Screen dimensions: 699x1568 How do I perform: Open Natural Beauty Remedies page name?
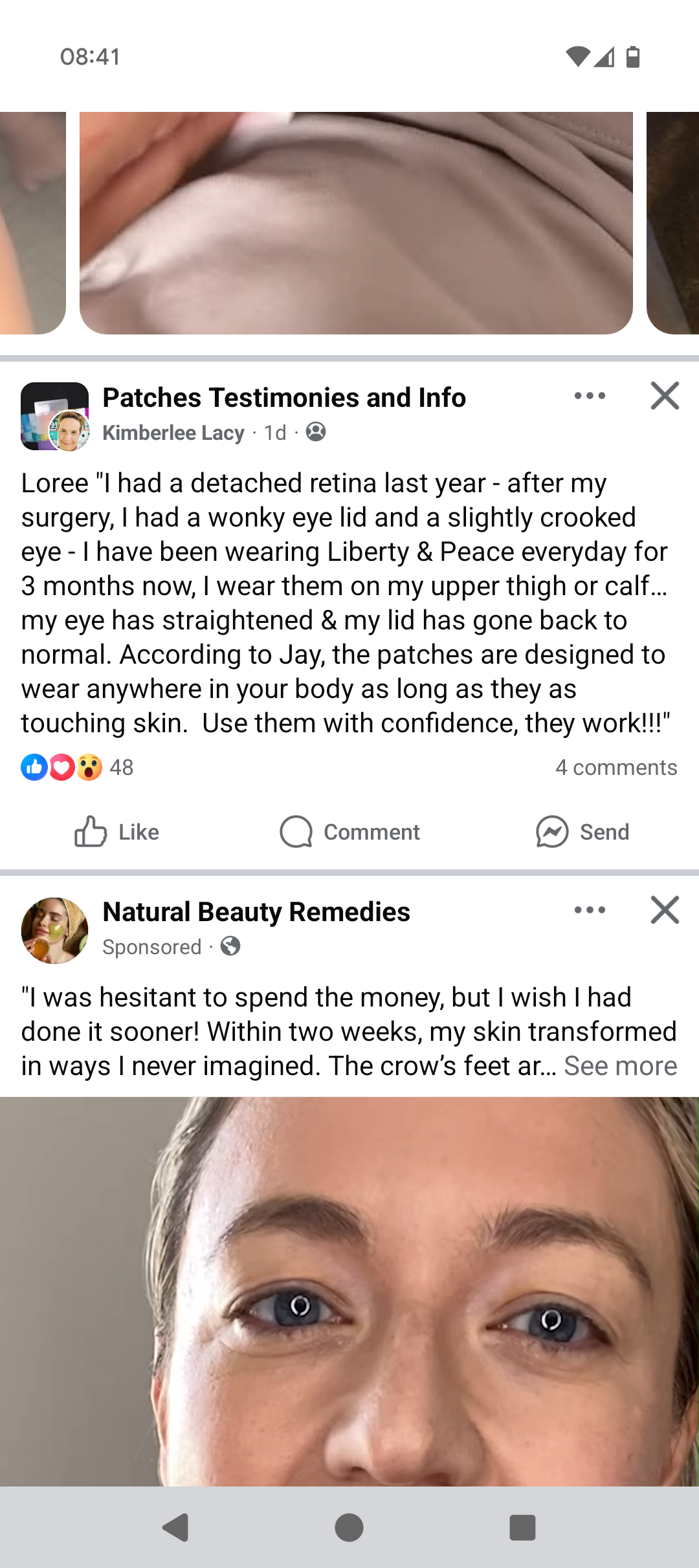pos(256,912)
